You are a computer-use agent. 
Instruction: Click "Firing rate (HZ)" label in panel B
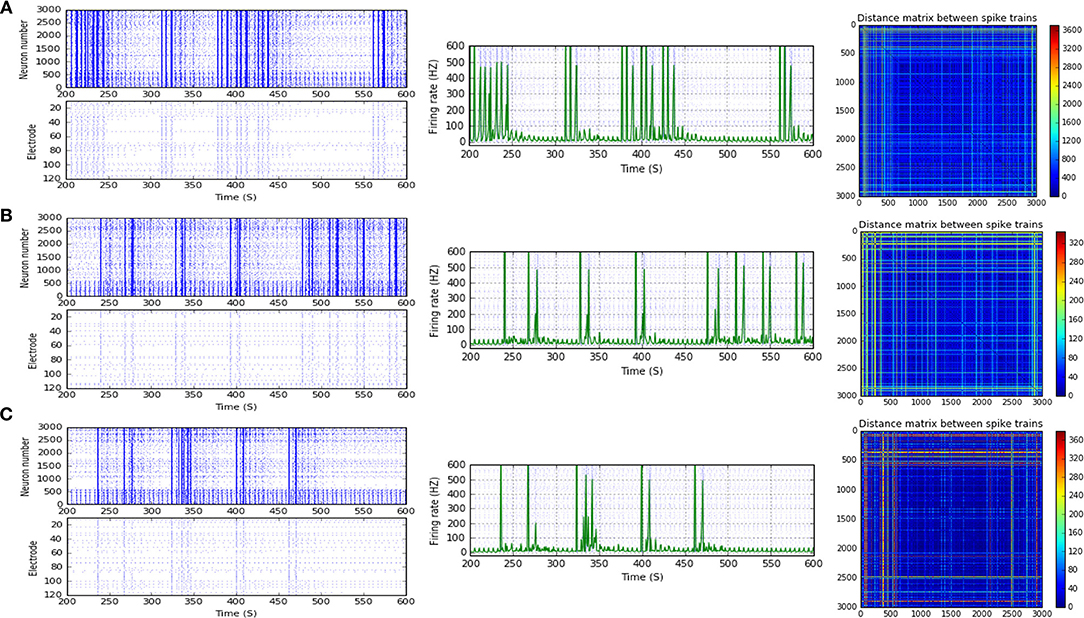(x=434, y=301)
